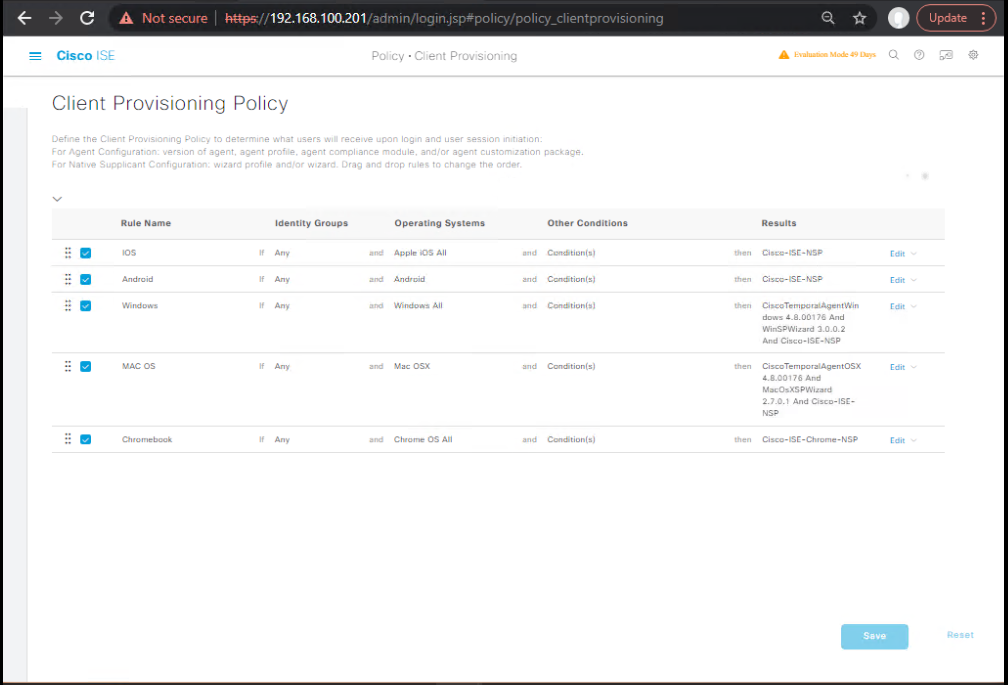Go back to the previous browser page

pyautogui.click(x=24, y=18)
